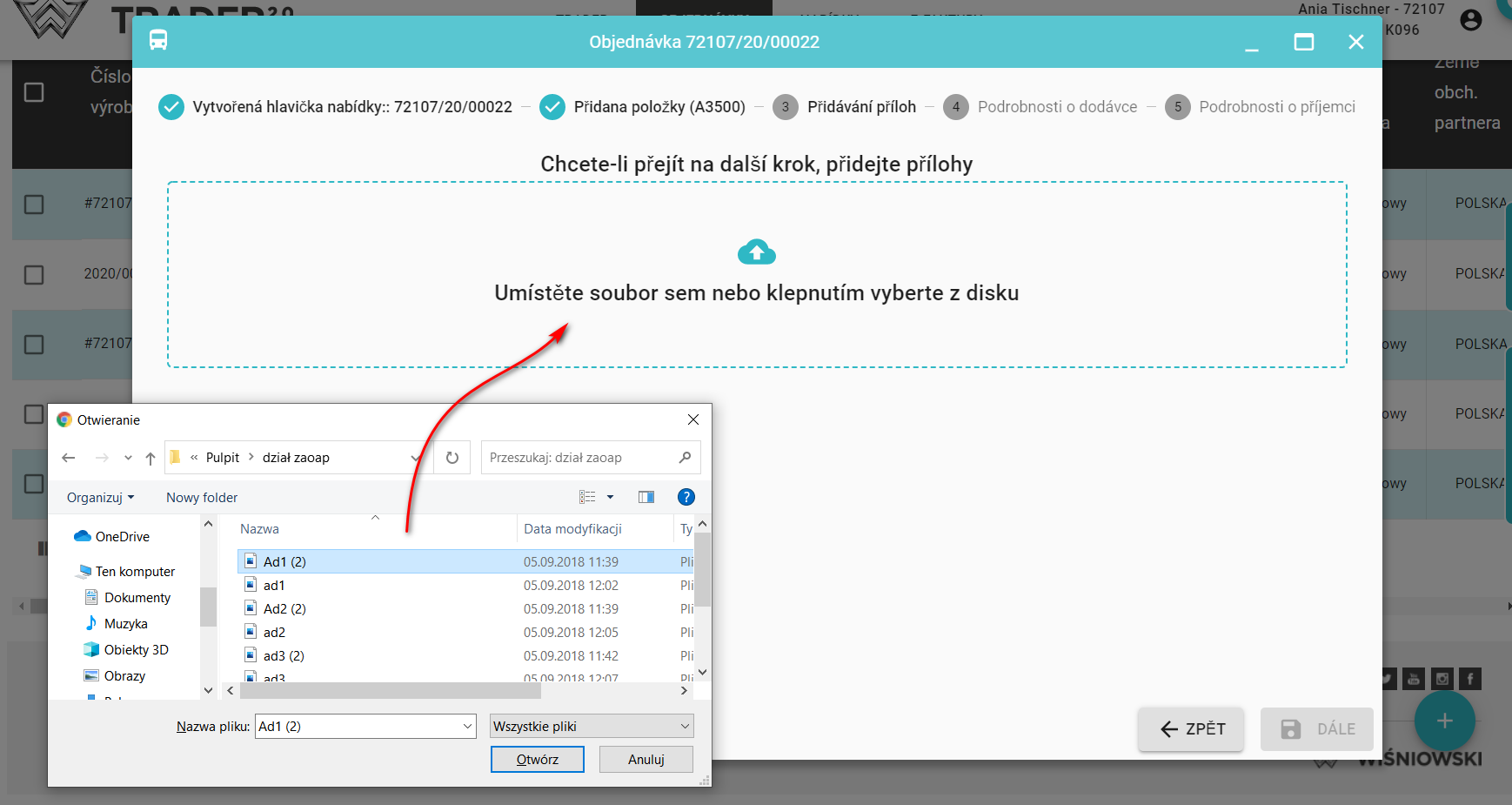
Task: Click the user account avatar icon
Action: point(1470,20)
